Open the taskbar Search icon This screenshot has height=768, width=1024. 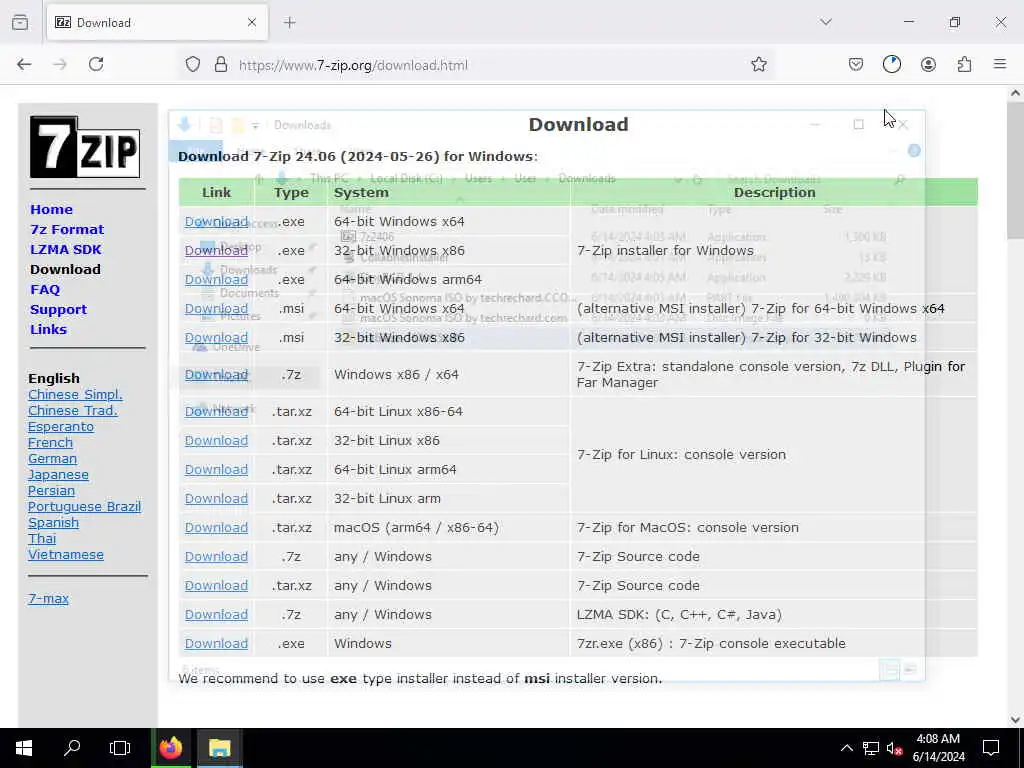tap(72, 748)
